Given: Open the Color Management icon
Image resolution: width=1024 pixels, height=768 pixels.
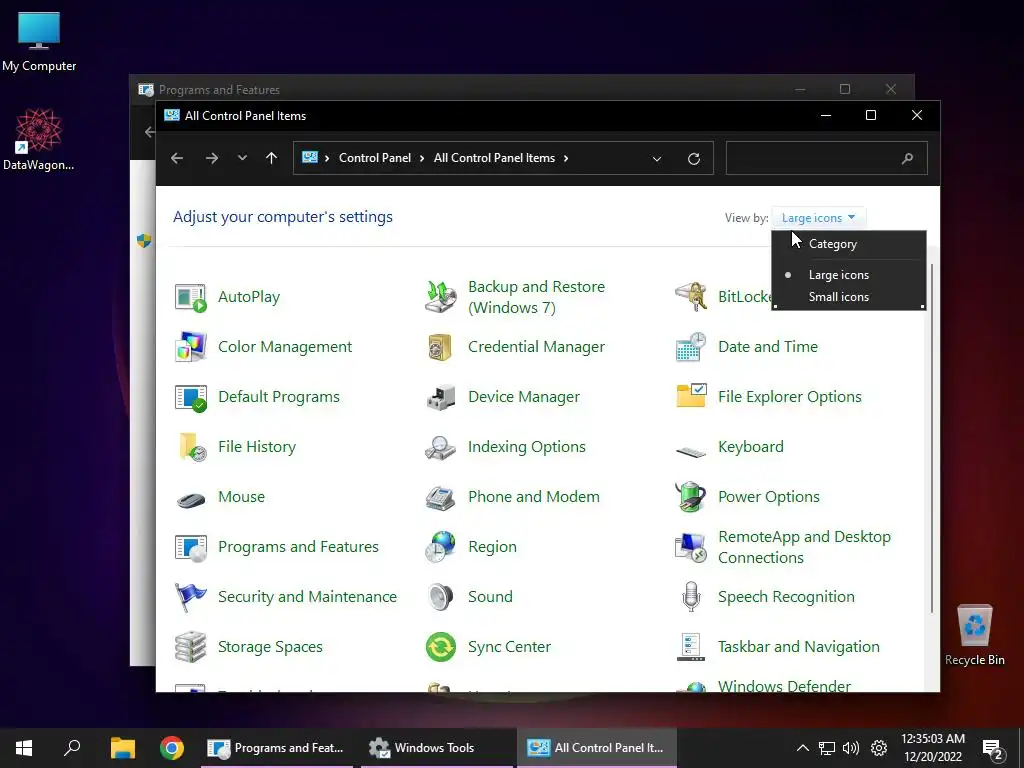Looking at the screenshot, I should (x=191, y=347).
